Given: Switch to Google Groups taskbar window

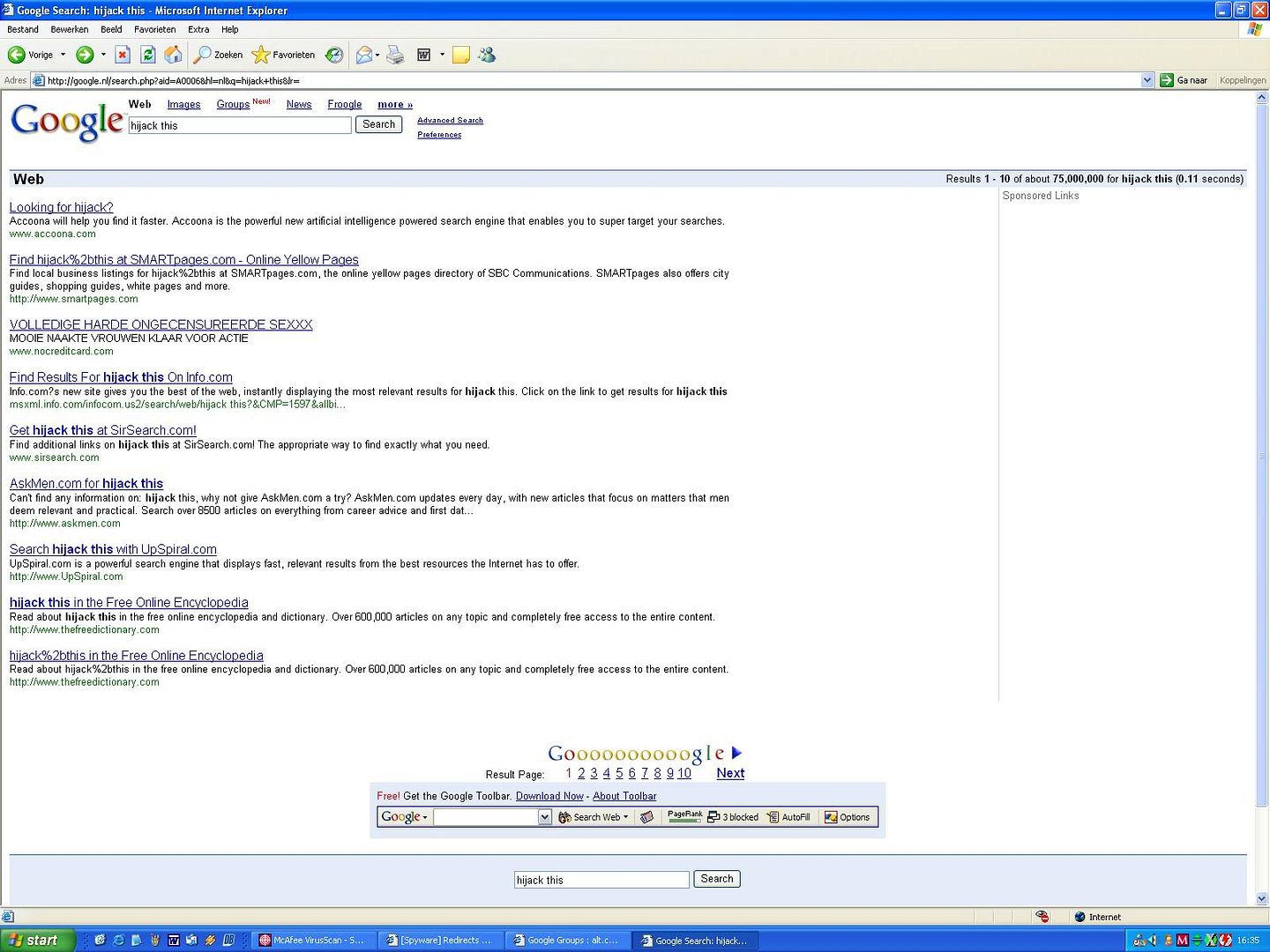Looking at the screenshot, I should [569, 941].
